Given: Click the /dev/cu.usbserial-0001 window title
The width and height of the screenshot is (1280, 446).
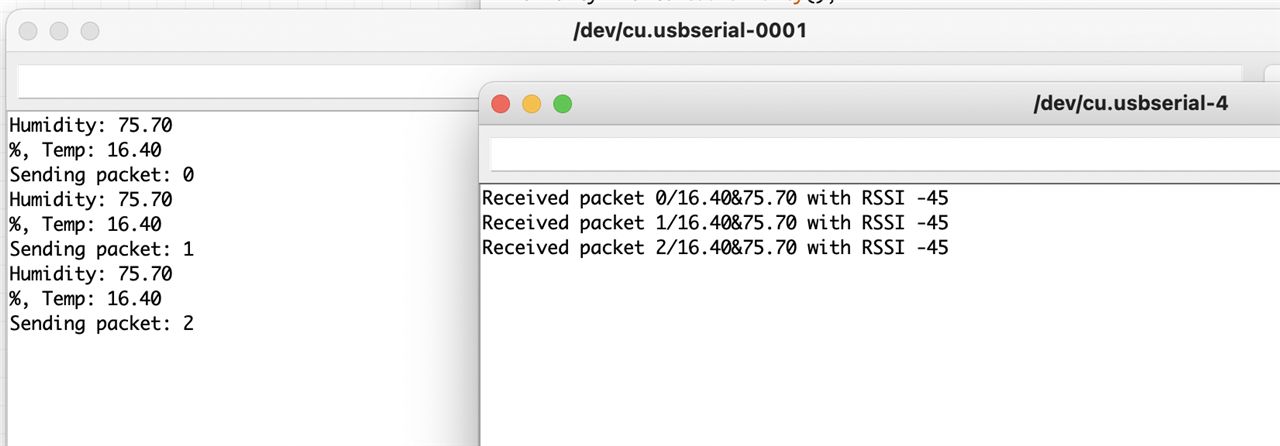Looking at the screenshot, I should (689, 31).
